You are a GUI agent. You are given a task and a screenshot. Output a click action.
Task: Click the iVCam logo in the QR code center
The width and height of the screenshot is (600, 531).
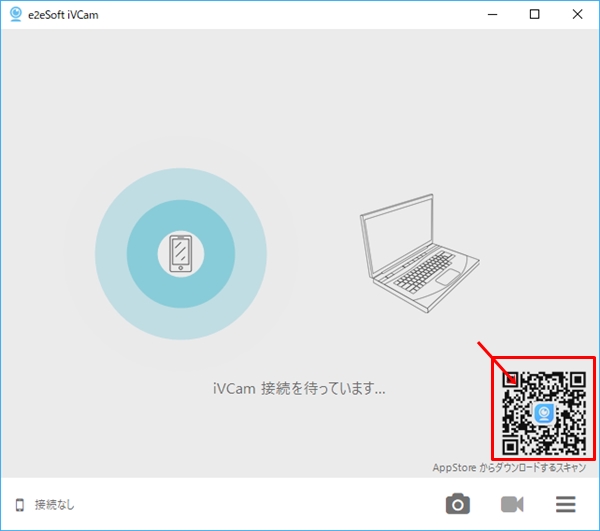tap(544, 413)
